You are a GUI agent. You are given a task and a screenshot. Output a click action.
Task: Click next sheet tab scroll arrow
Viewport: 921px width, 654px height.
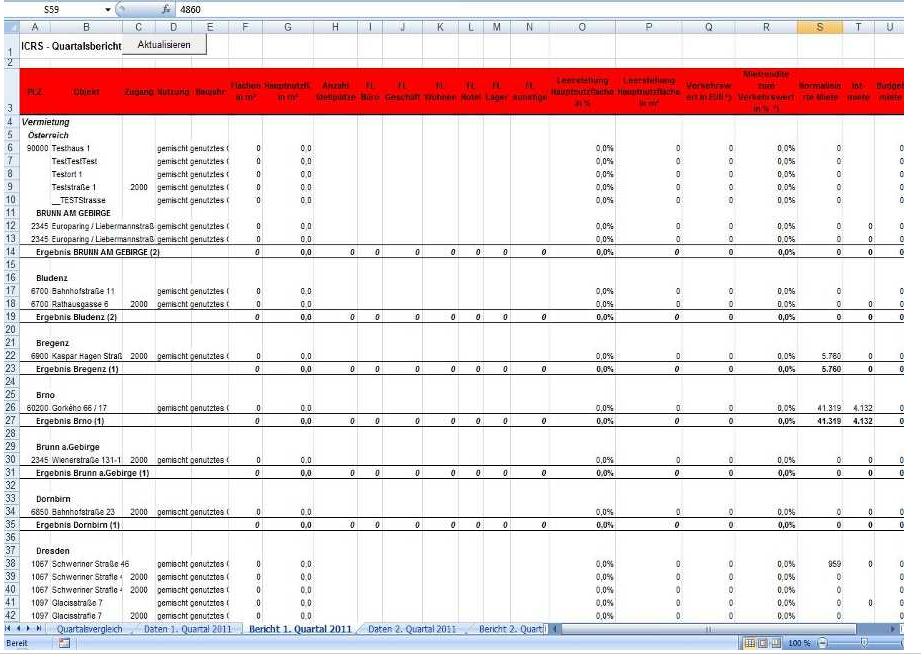[x=28, y=629]
